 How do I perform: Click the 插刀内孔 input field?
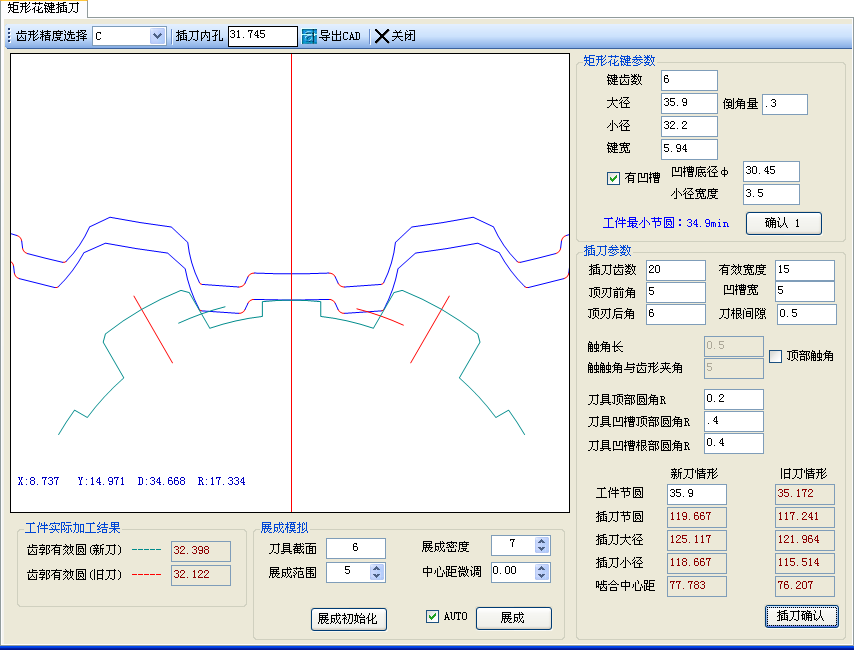(263, 36)
